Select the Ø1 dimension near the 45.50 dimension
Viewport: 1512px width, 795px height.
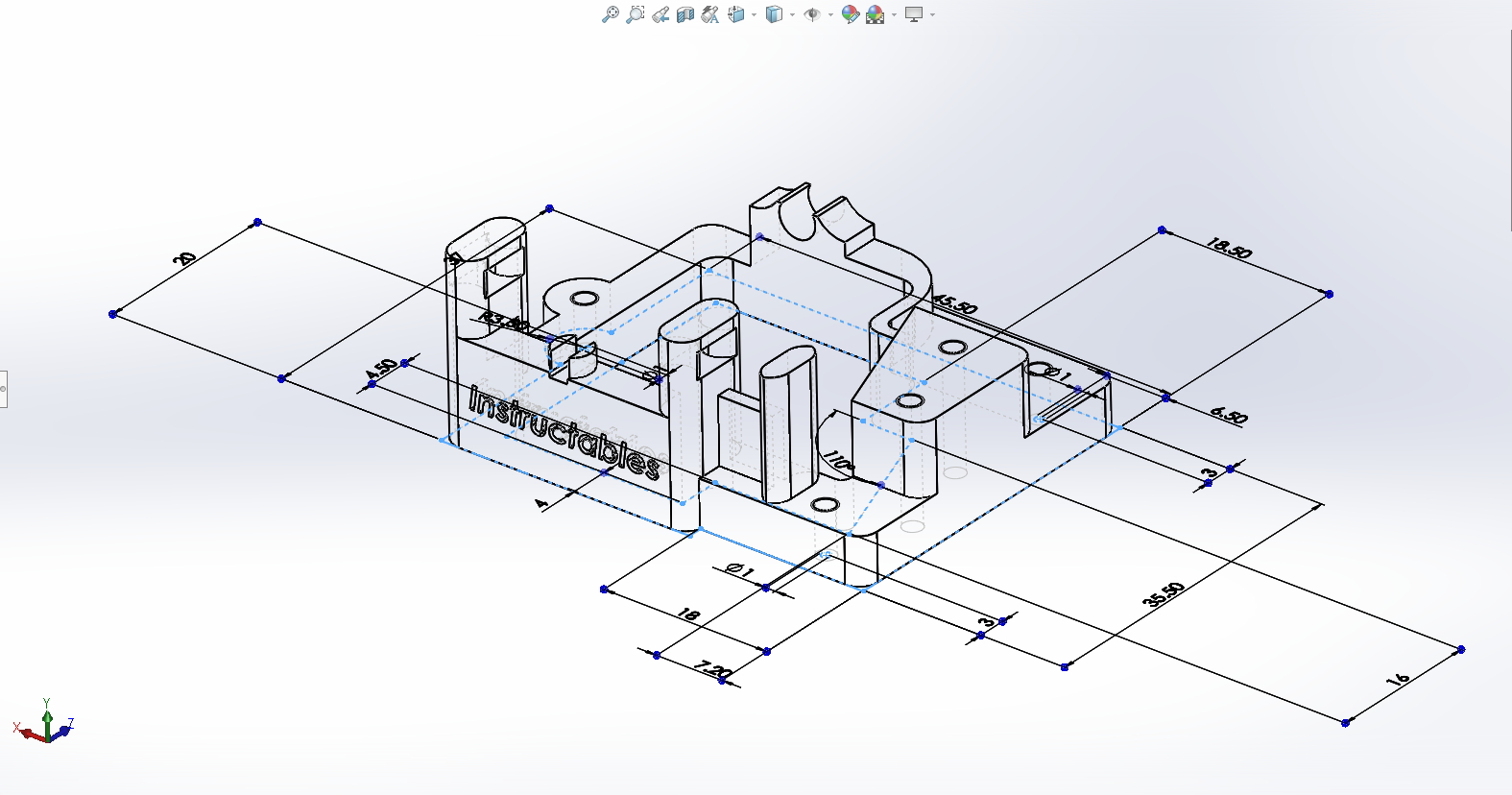click(1058, 373)
